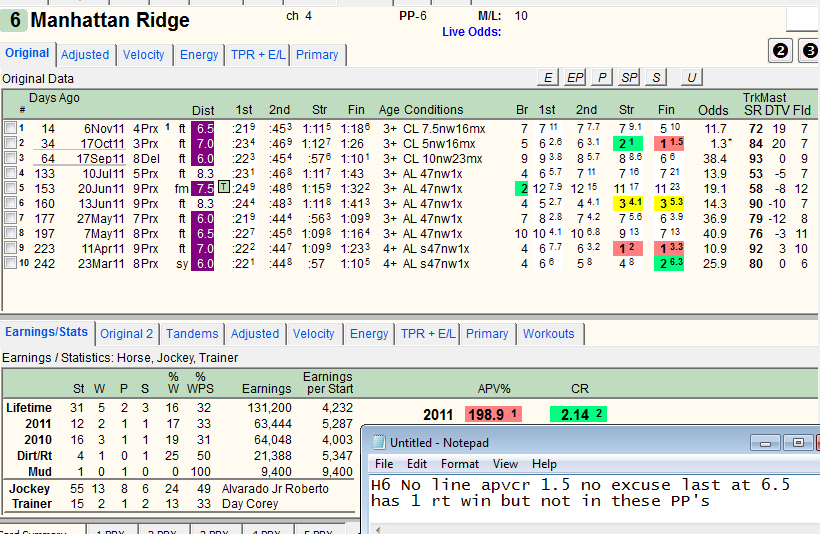Screen dimensions: 820x534
Task: Tick the checkbox for race line 6 (13Jun11)
Action: click(x=10, y=203)
